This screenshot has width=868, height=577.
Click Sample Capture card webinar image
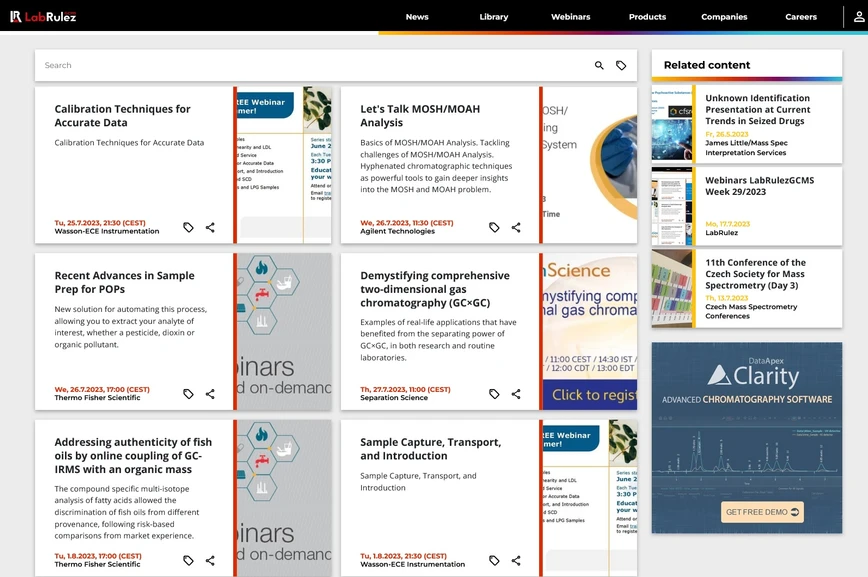tap(590, 498)
